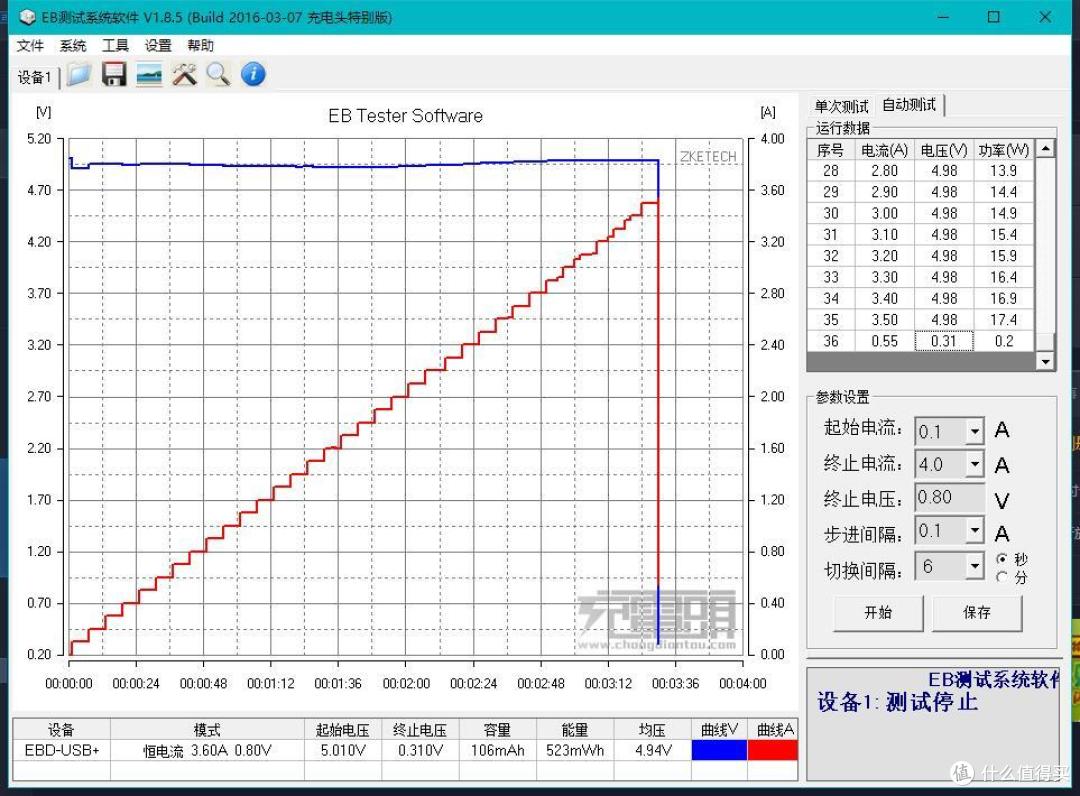Click the 电压(V) column header
This screenshot has height=796, width=1080.
[944, 150]
